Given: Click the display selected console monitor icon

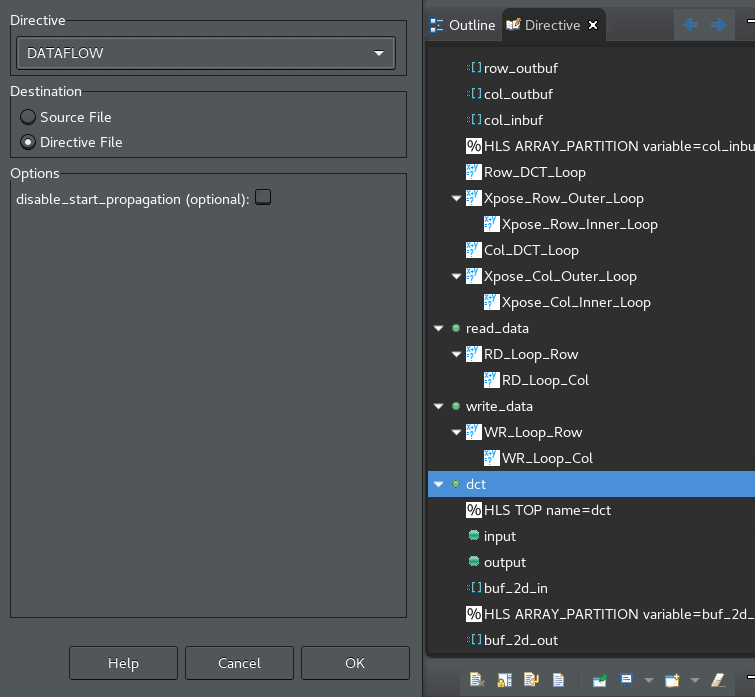Looking at the screenshot, I should [626, 680].
